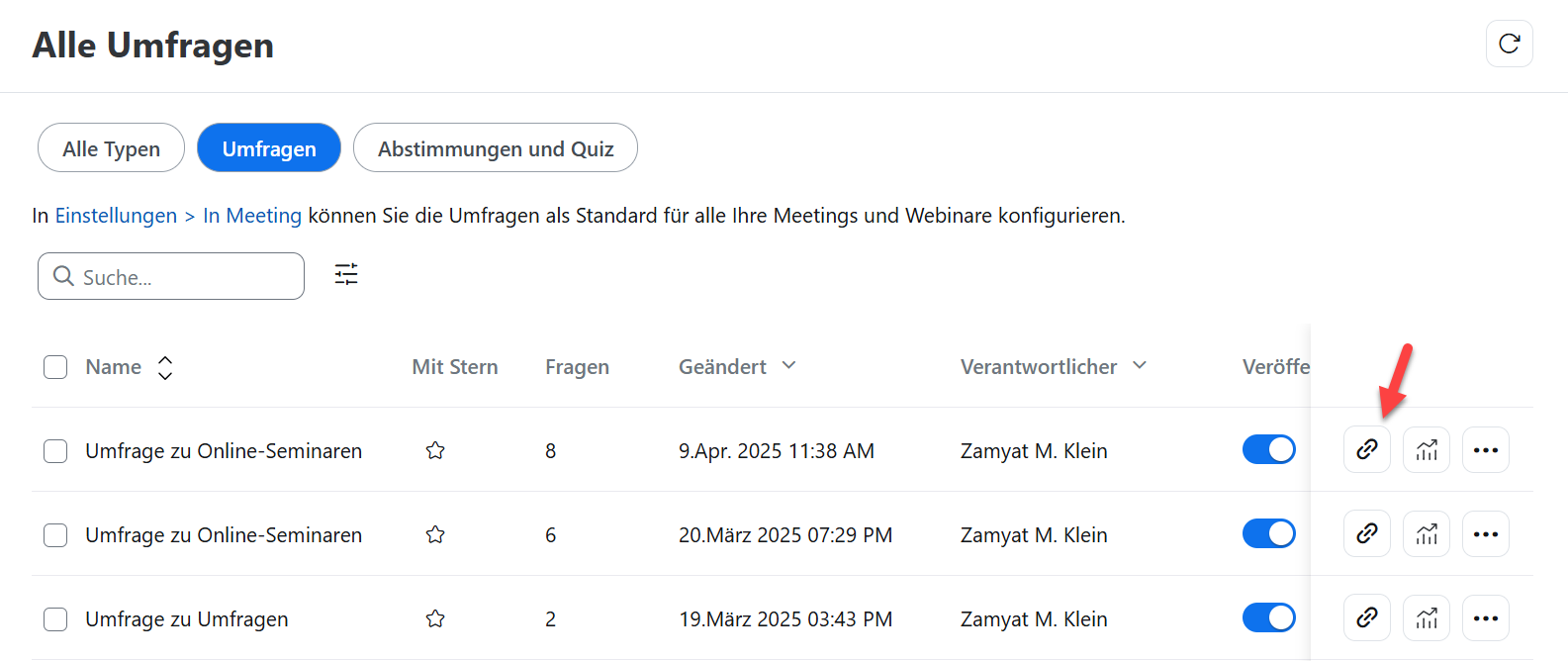Sort the list by Name column arrows
The image size is (1568, 661).
[x=165, y=367]
